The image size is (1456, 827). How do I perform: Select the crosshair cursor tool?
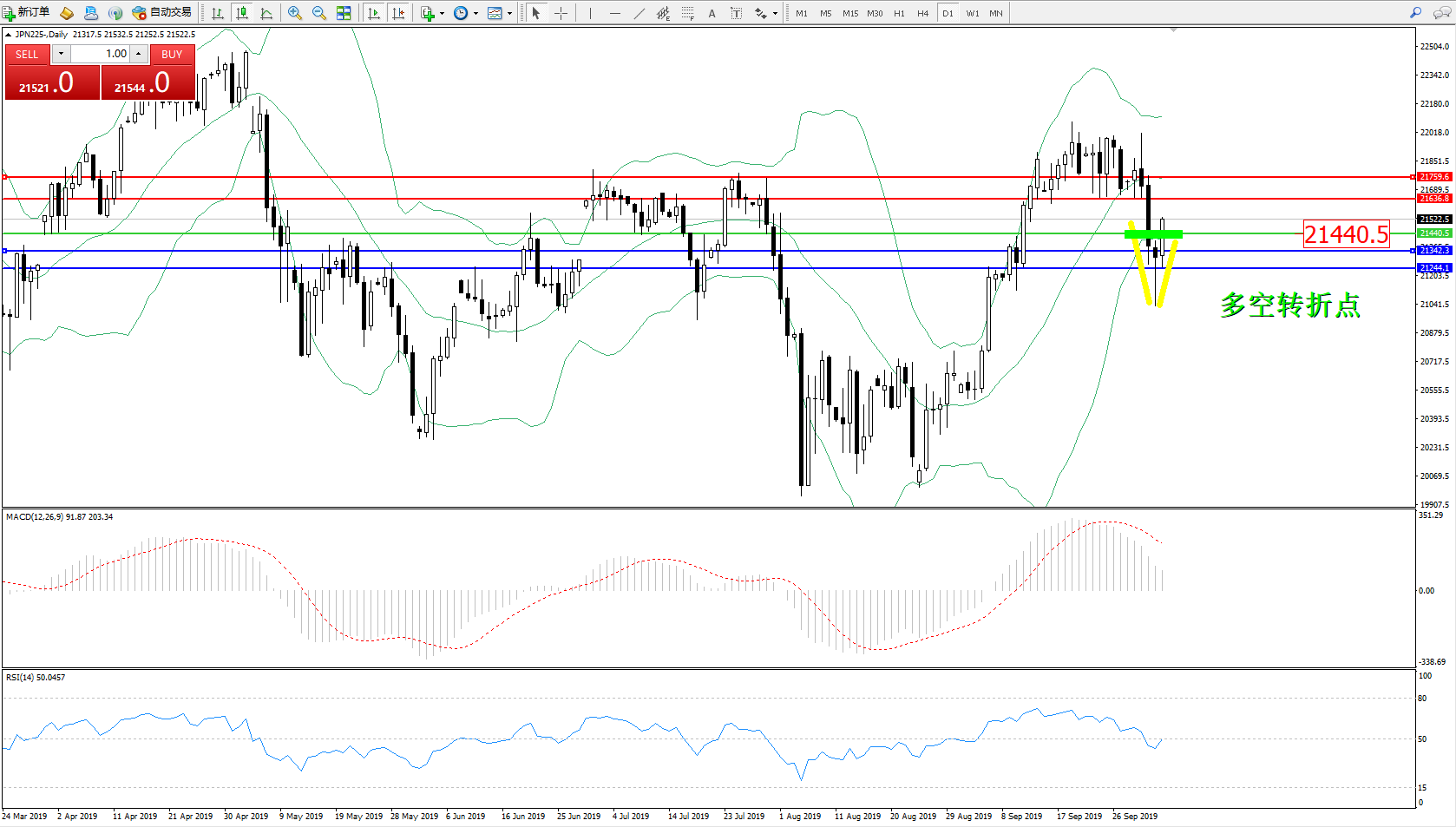coord(561,13)
